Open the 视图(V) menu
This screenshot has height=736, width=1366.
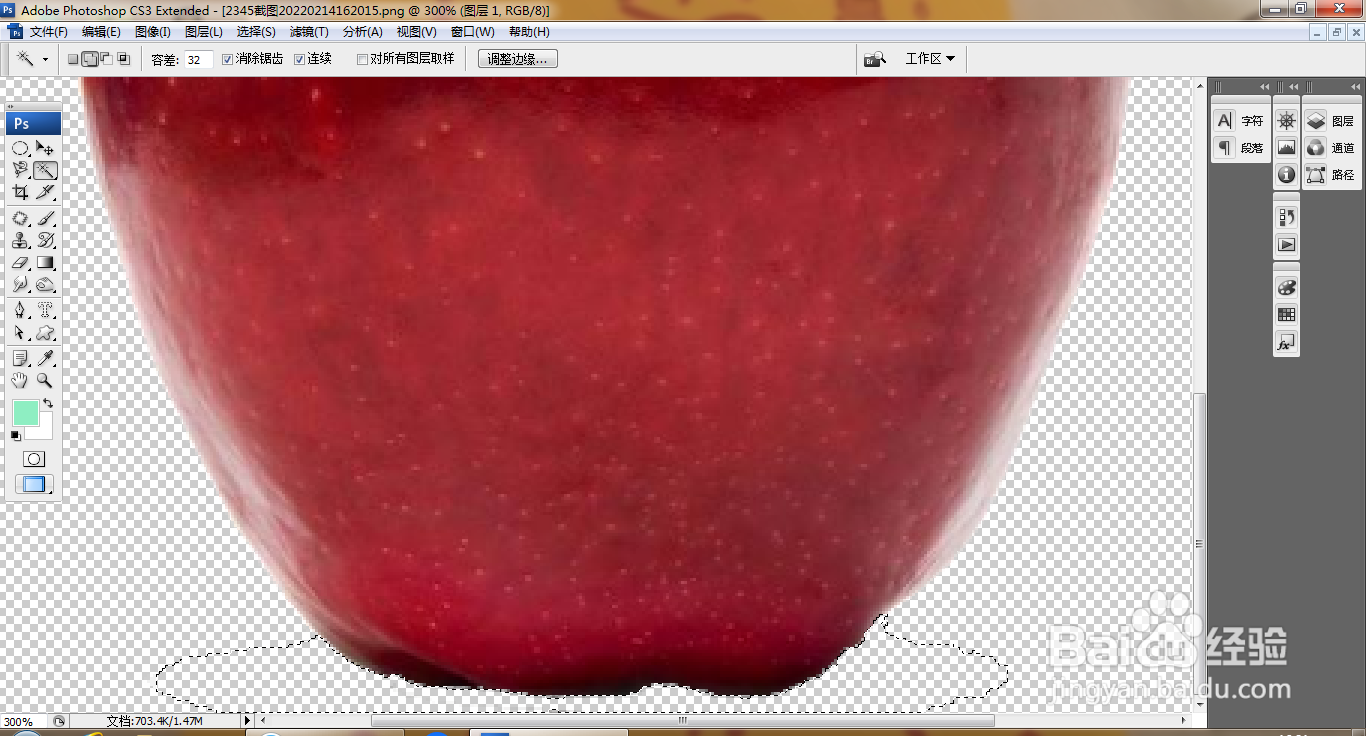(416, 32)
